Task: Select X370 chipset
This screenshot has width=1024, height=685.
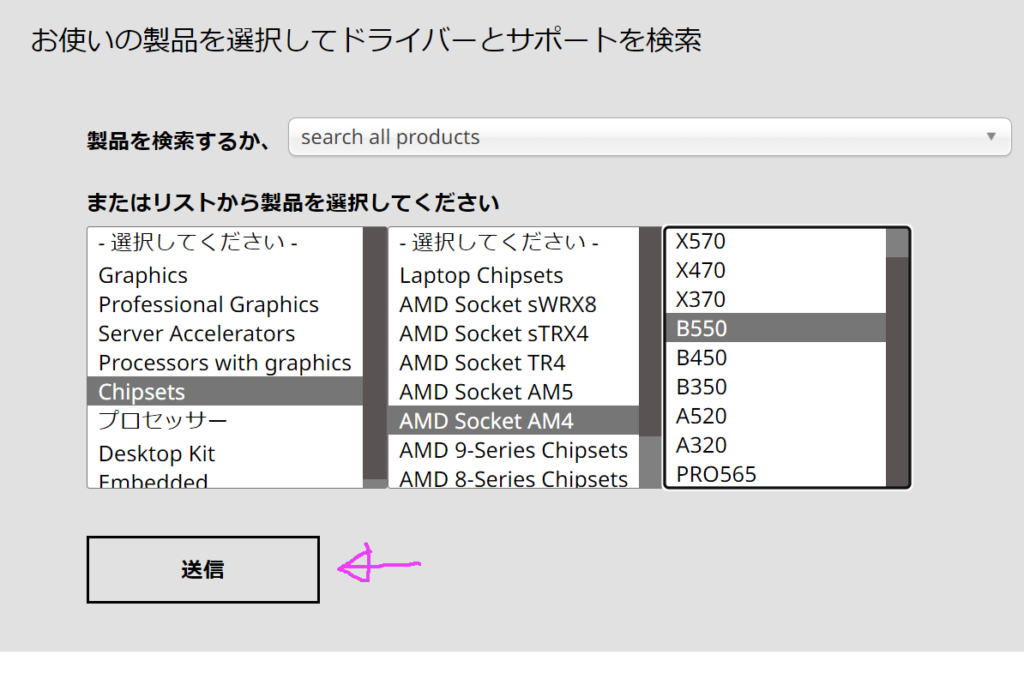Action: coord(776,299)
